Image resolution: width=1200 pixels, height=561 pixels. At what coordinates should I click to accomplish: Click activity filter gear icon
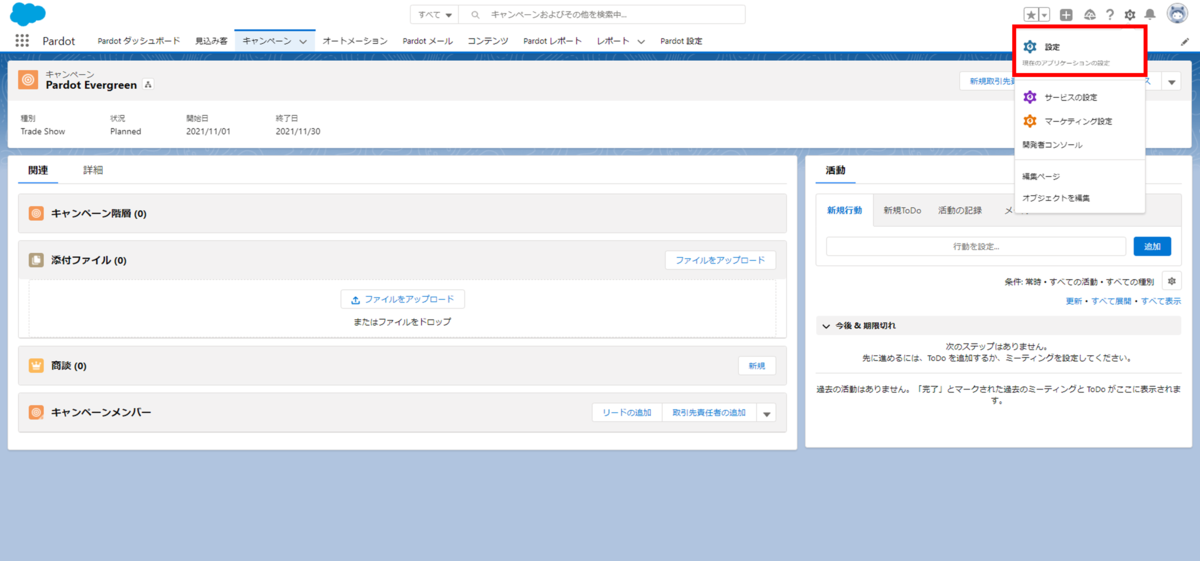pos(1172,281)
